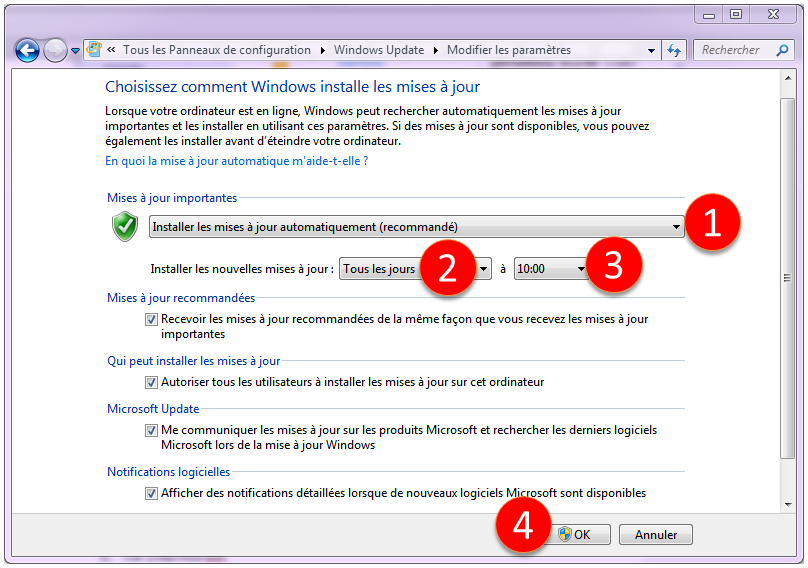The height and width of the screenshot is (568, 808).
Task: Open Tous les Panneaux de configuration breadcrumb
Action: tap(217, 50)
